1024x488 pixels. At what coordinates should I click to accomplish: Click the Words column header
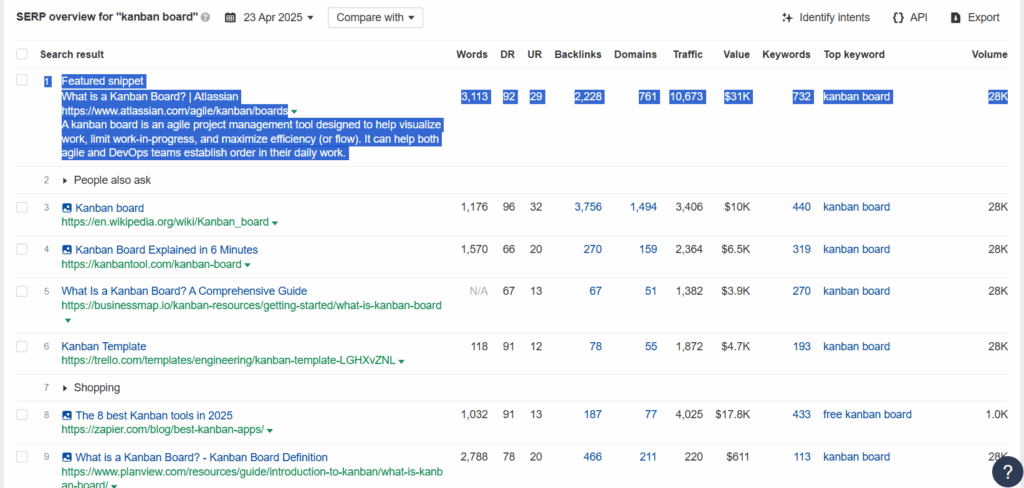[472, 54]
